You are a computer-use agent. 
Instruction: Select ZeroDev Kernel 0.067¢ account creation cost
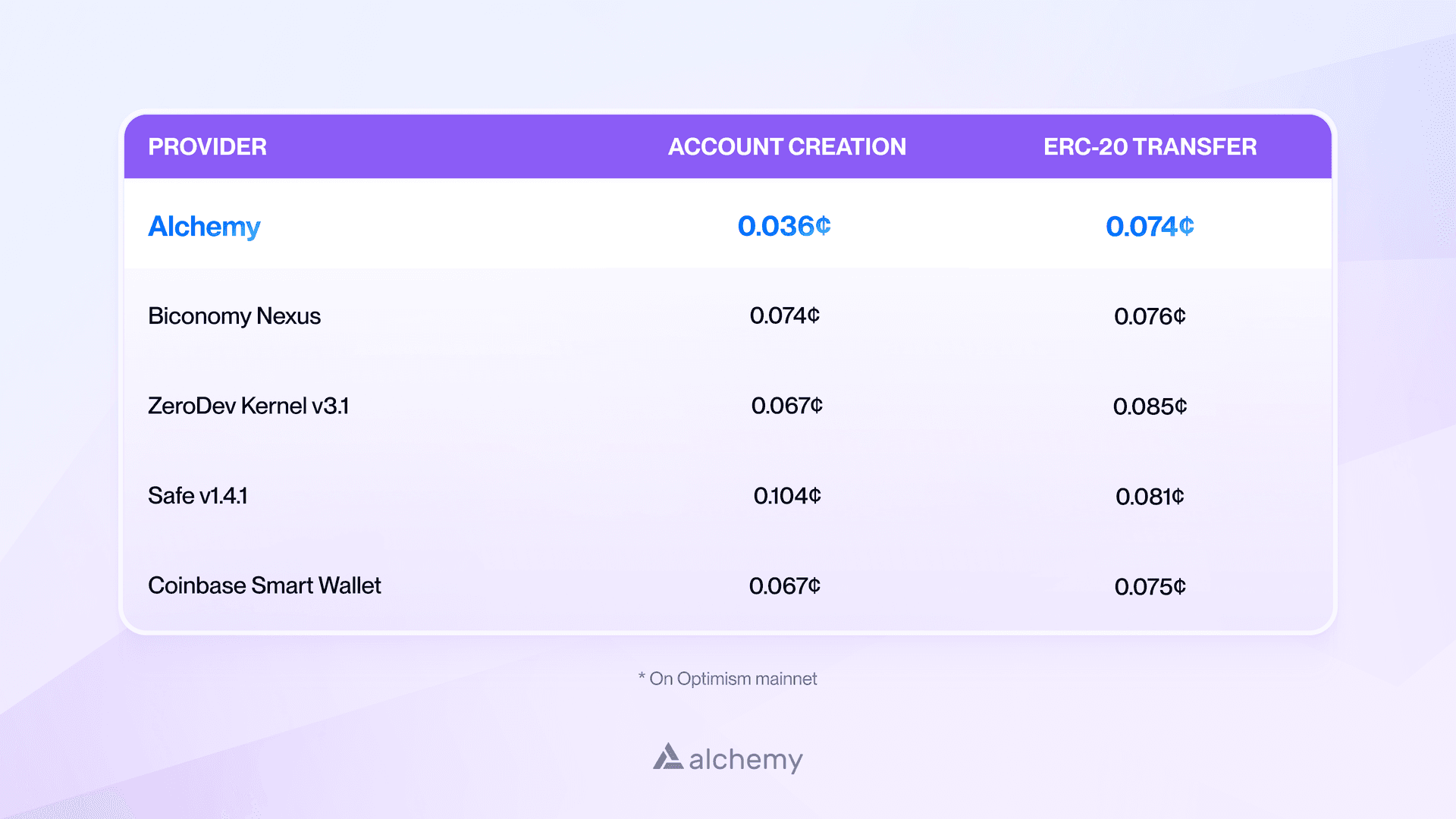point(786,406)
